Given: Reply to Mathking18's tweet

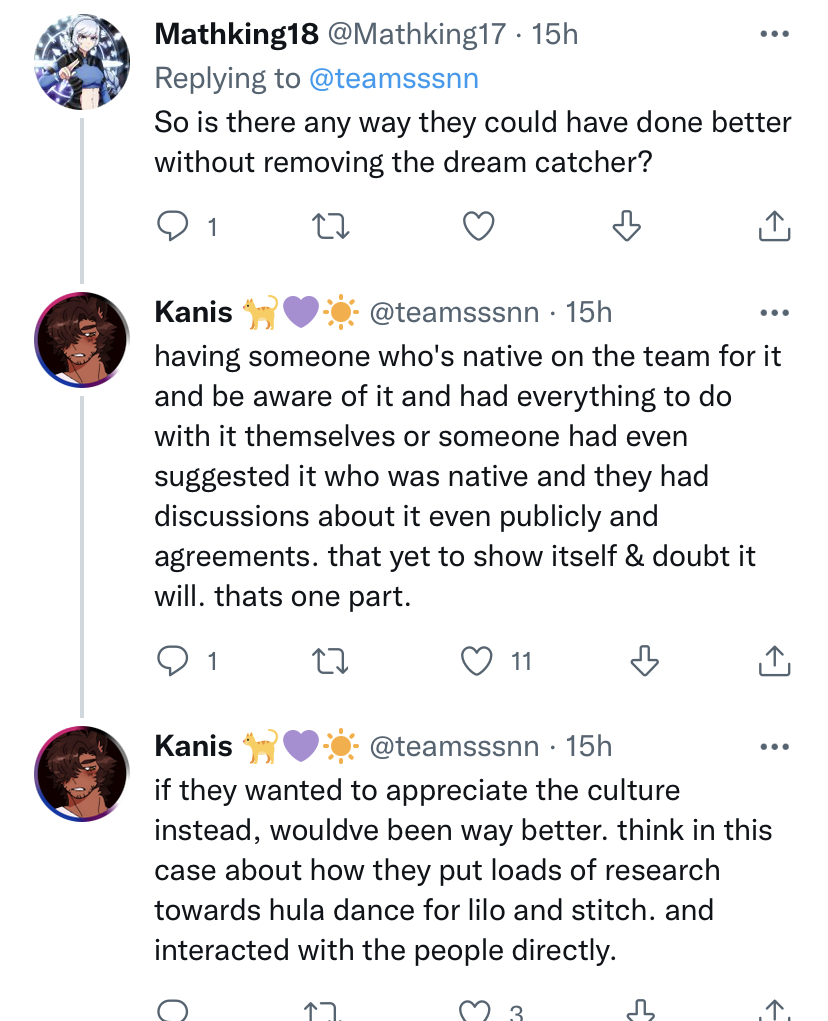Looking at the screenshot, I should tap(173, 227).
